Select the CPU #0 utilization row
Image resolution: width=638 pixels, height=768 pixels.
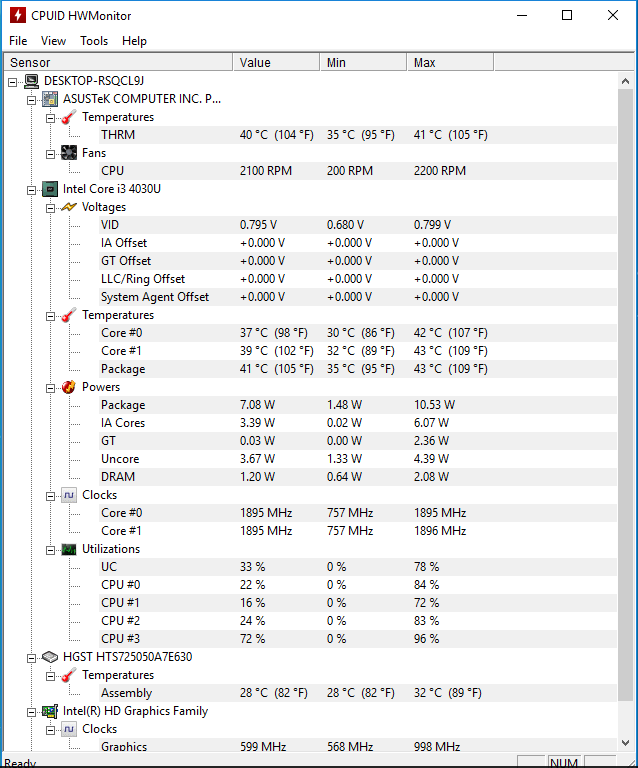coord(358,585)
